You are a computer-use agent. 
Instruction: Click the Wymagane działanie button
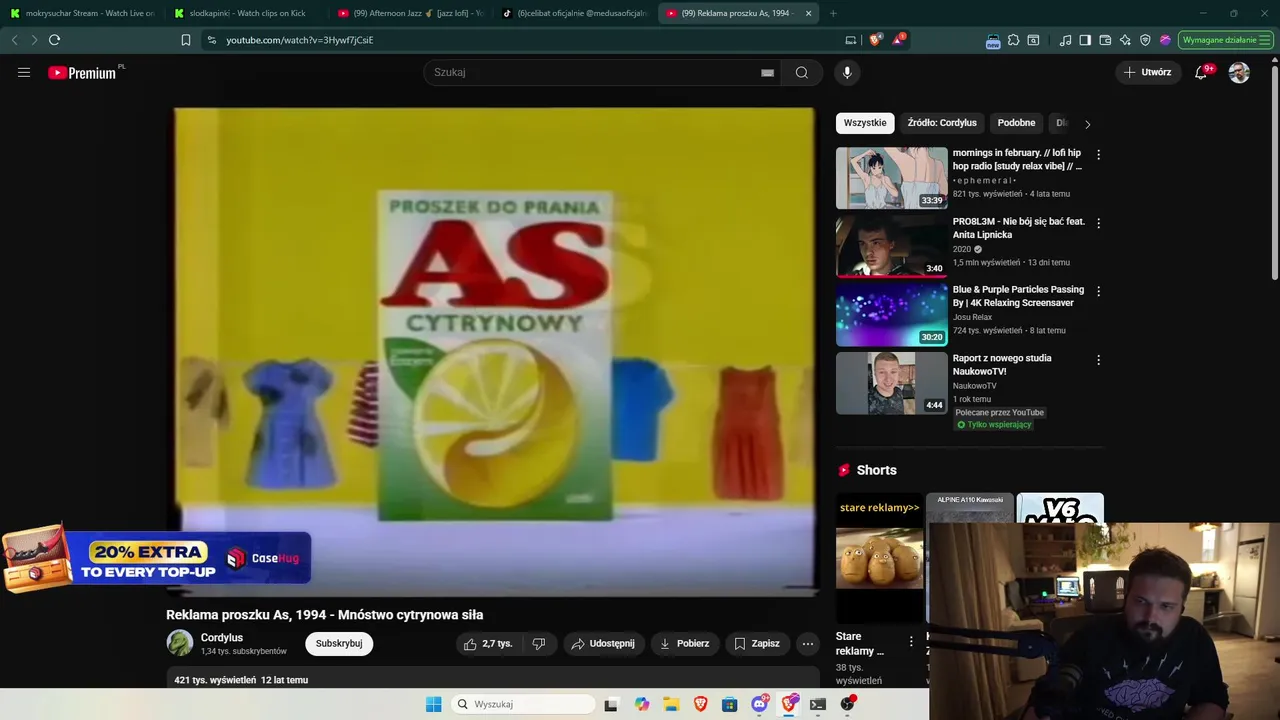1226,40
